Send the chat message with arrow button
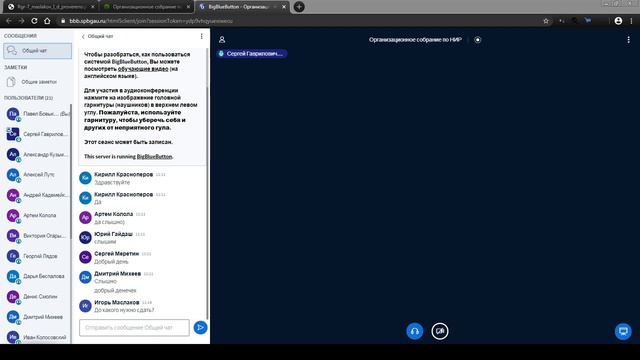Image resolution: width=640 pixels, height=360 pixels. point(200,327)
